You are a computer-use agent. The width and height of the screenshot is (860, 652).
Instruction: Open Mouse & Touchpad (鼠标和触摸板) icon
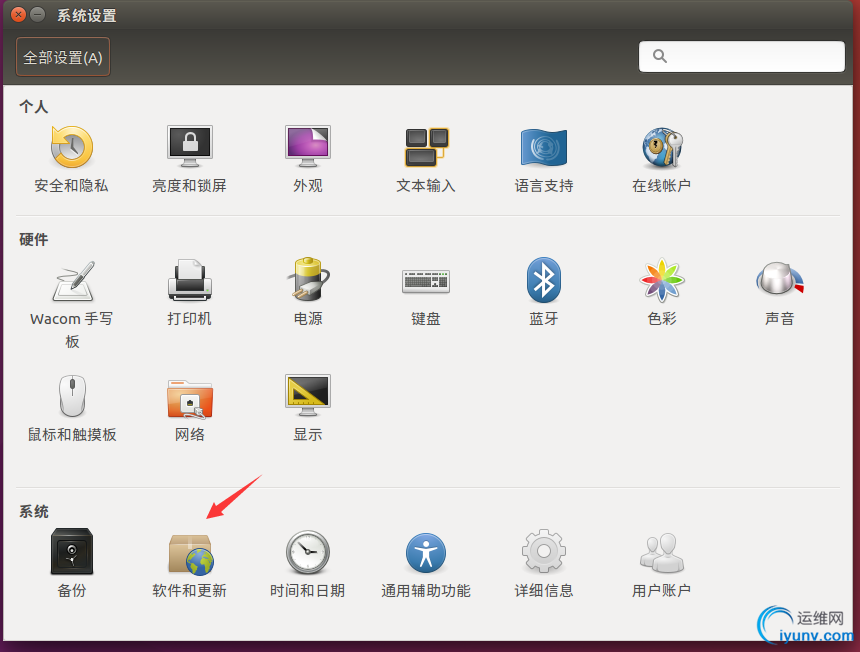(x=72, y=396)
